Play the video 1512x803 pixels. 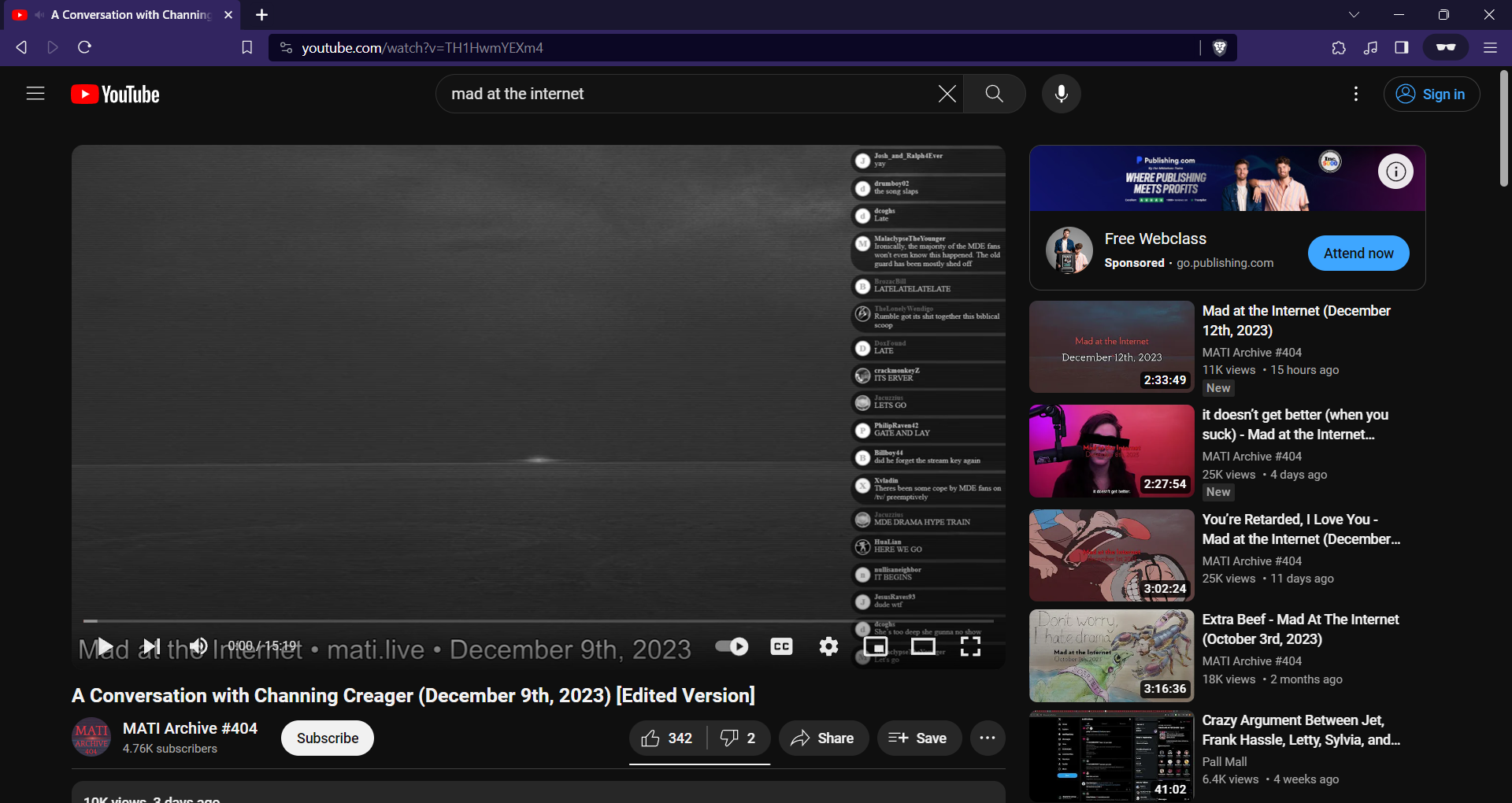click(104, 646)
